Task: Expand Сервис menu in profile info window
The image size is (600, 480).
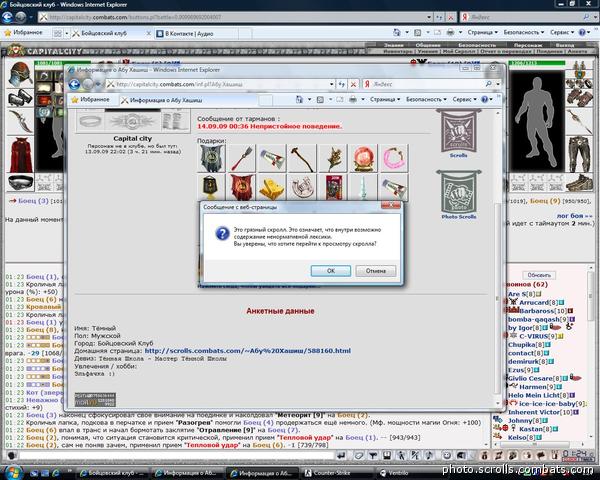Action: coord(464,99)
